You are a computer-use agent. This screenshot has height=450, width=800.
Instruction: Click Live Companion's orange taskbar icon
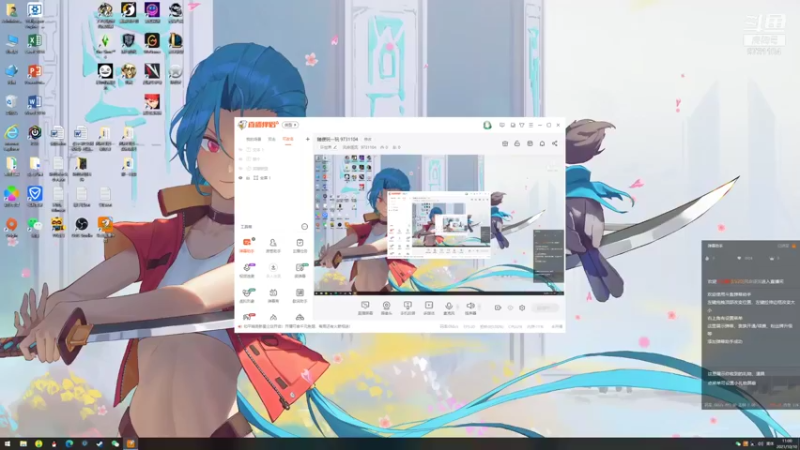(x=131, y=444)
